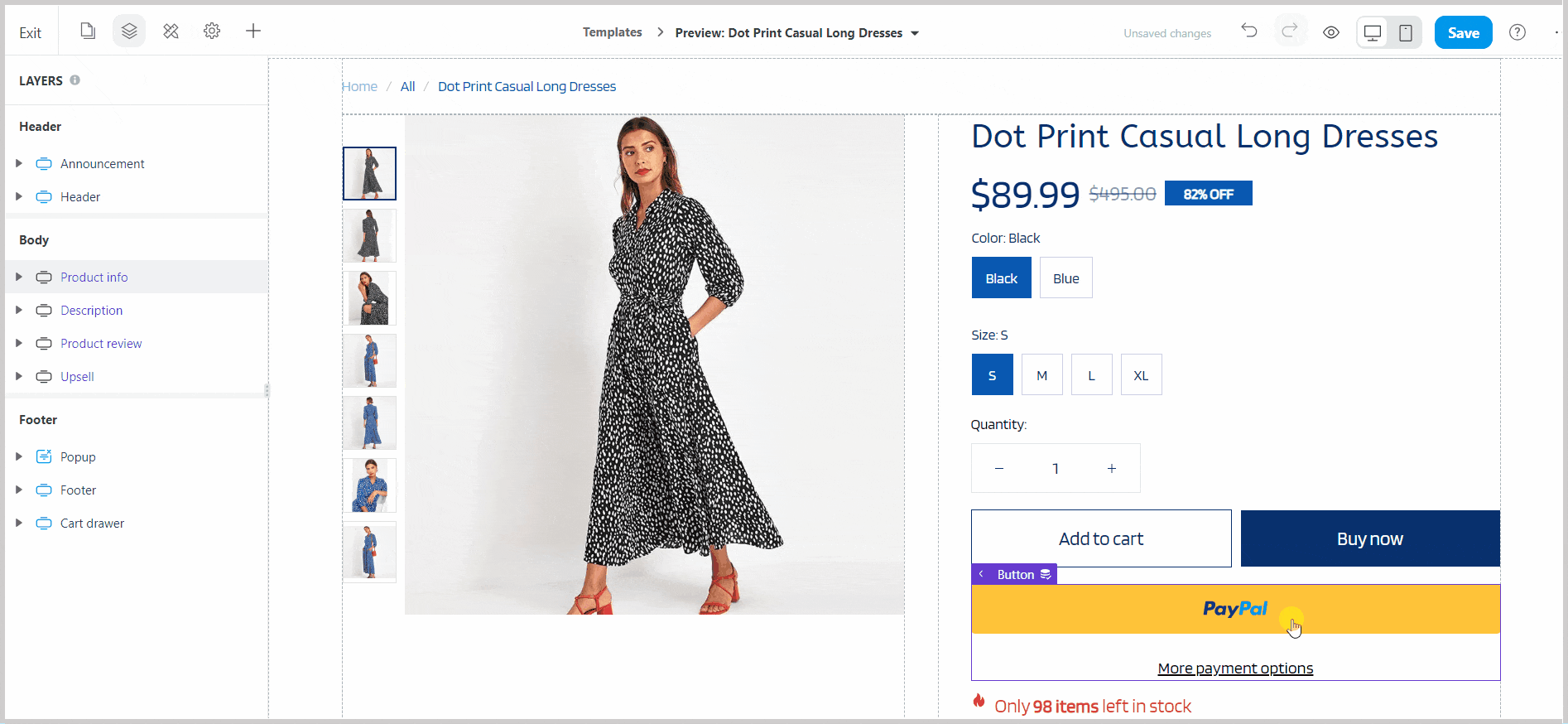Go to Templates breadcrumb
1568x724 pixels.
click(x=613, y=32)
